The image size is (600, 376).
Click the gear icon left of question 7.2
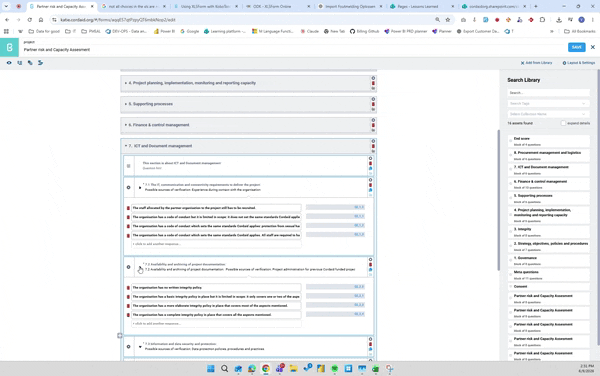129,267
